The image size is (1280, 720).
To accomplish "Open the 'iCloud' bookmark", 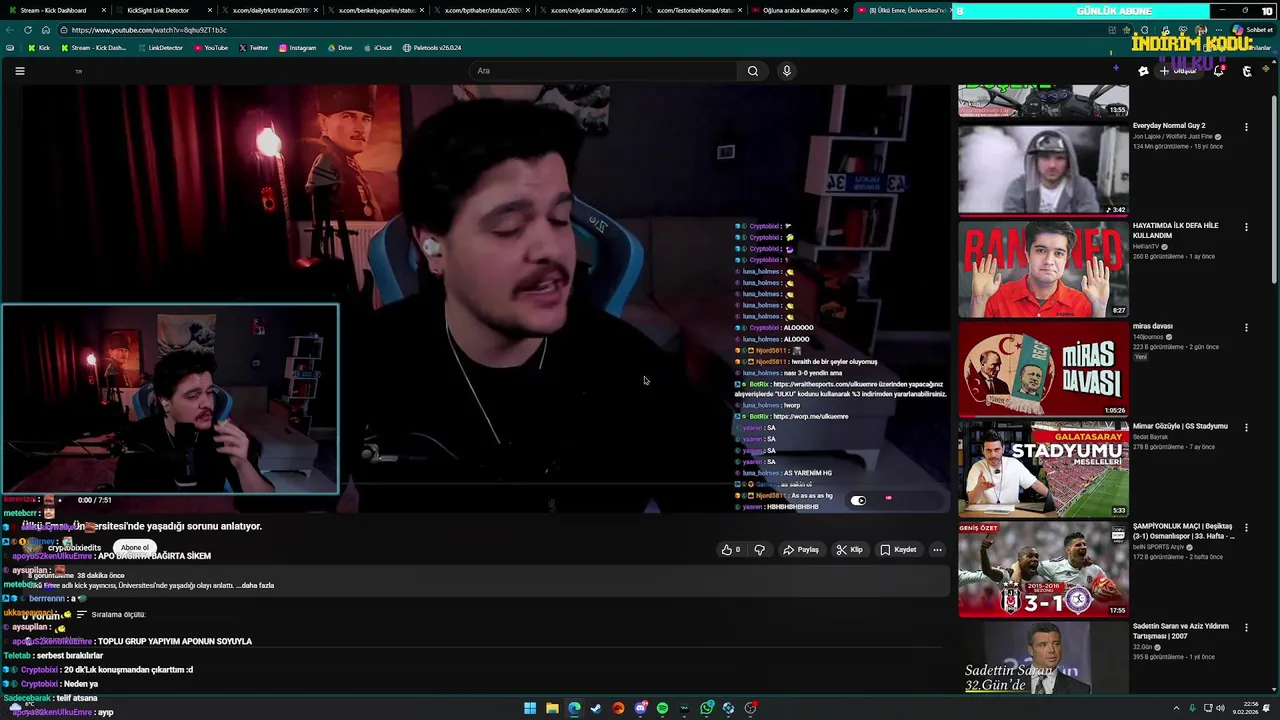I will tap(378, 48).
